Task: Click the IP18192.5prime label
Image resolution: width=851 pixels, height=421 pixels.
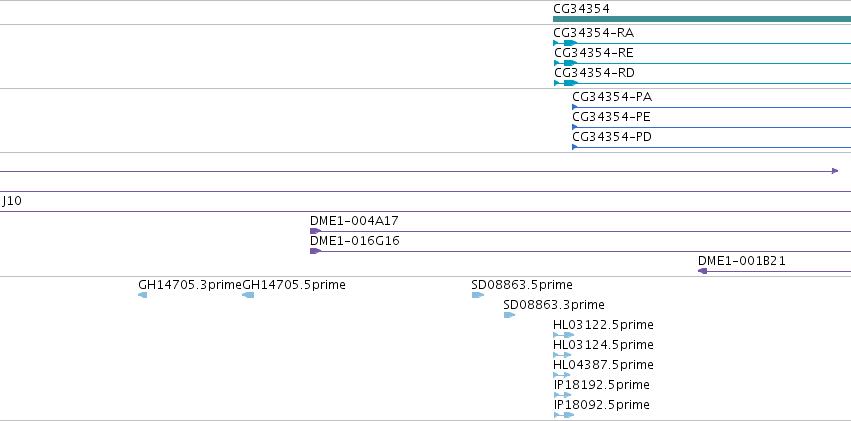Action: 602,385
